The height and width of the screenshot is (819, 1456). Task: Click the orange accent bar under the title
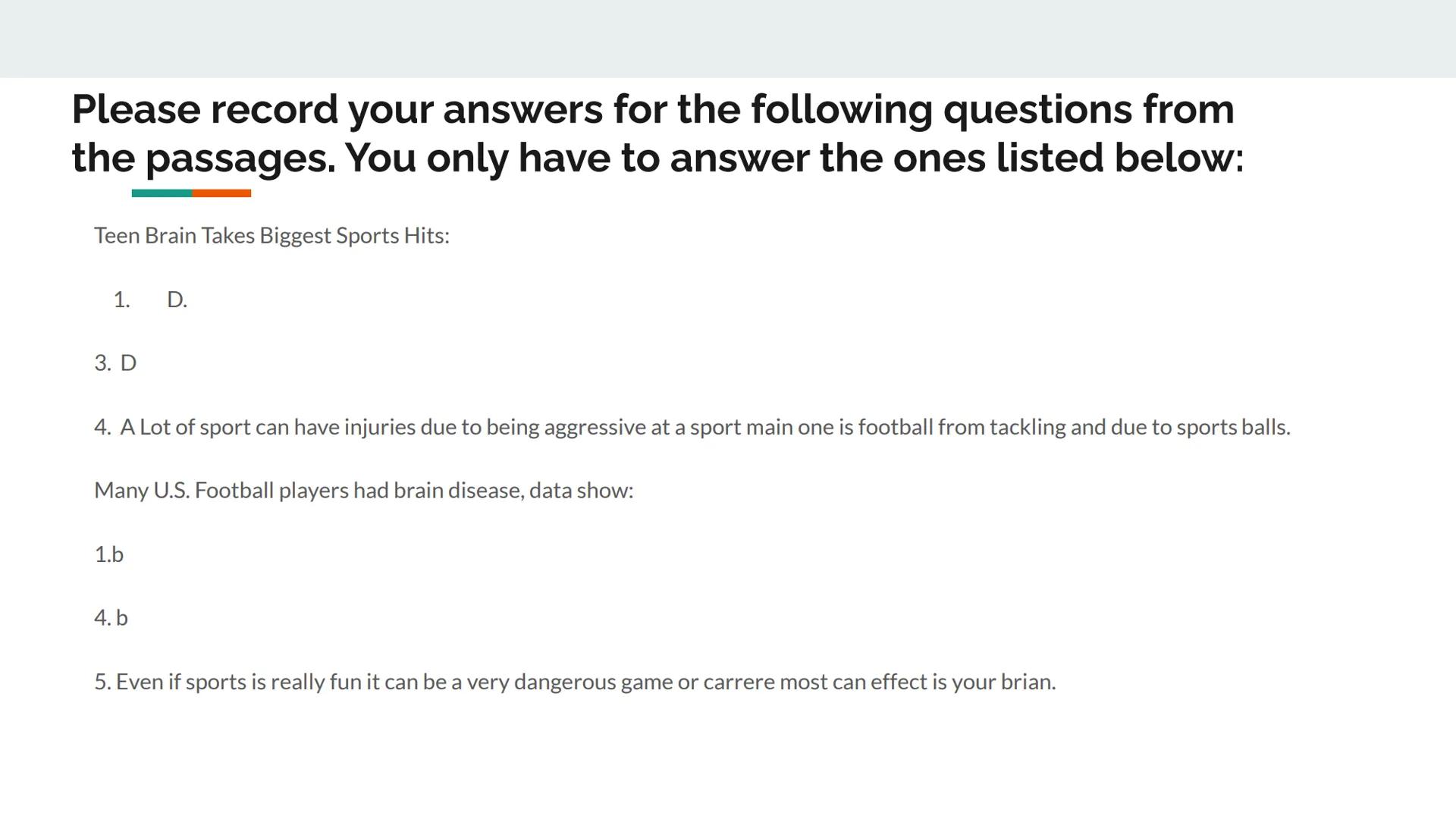pyautogui.click(x=221, y=193)
